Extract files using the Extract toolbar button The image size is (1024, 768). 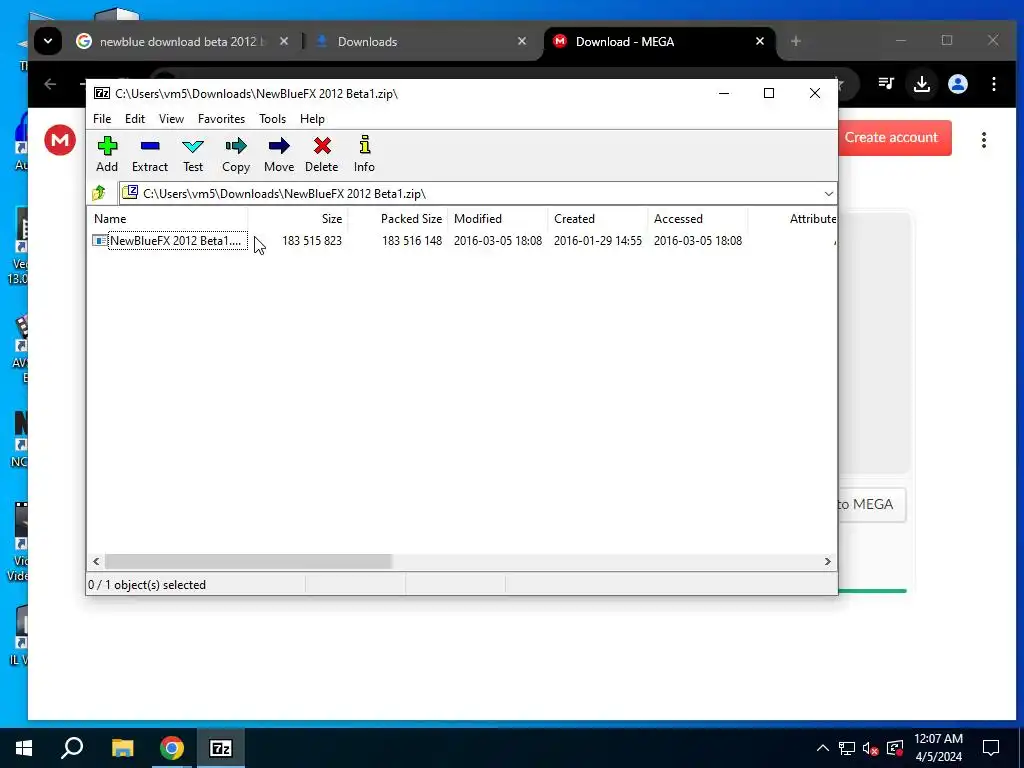point(150,154)
